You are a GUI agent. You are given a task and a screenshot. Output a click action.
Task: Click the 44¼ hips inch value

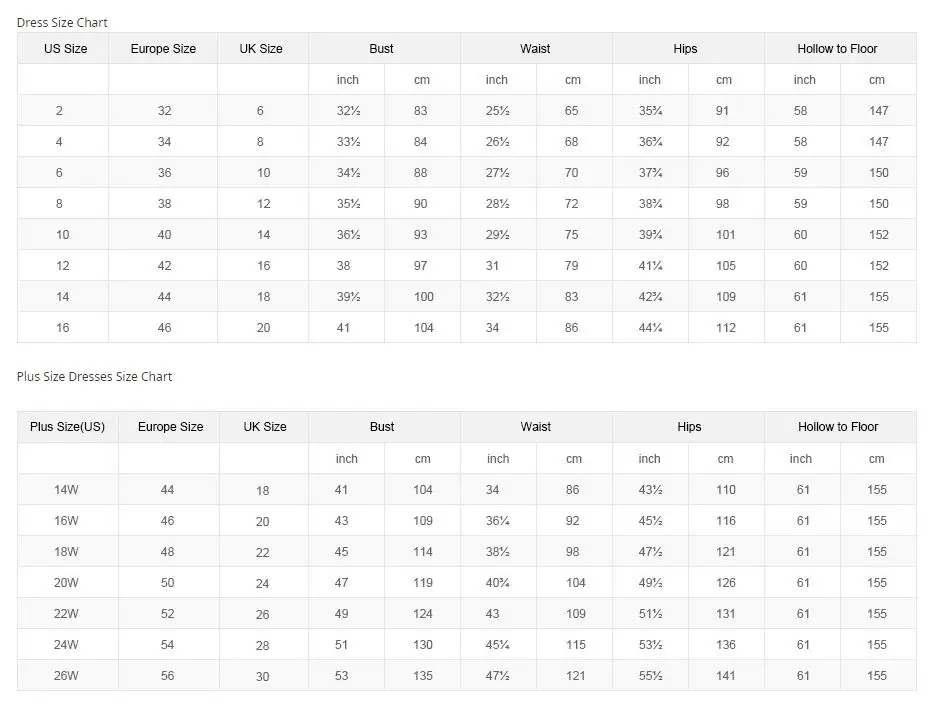coord(650,328)
